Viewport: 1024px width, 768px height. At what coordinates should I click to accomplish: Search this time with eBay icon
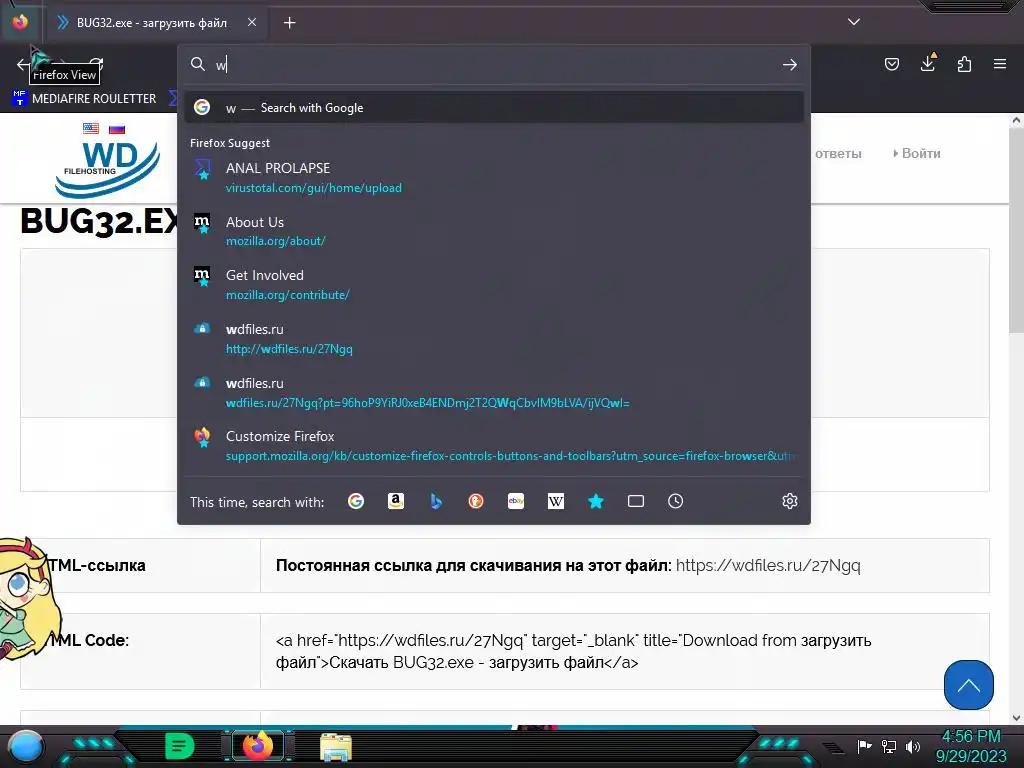coord(516,501)
